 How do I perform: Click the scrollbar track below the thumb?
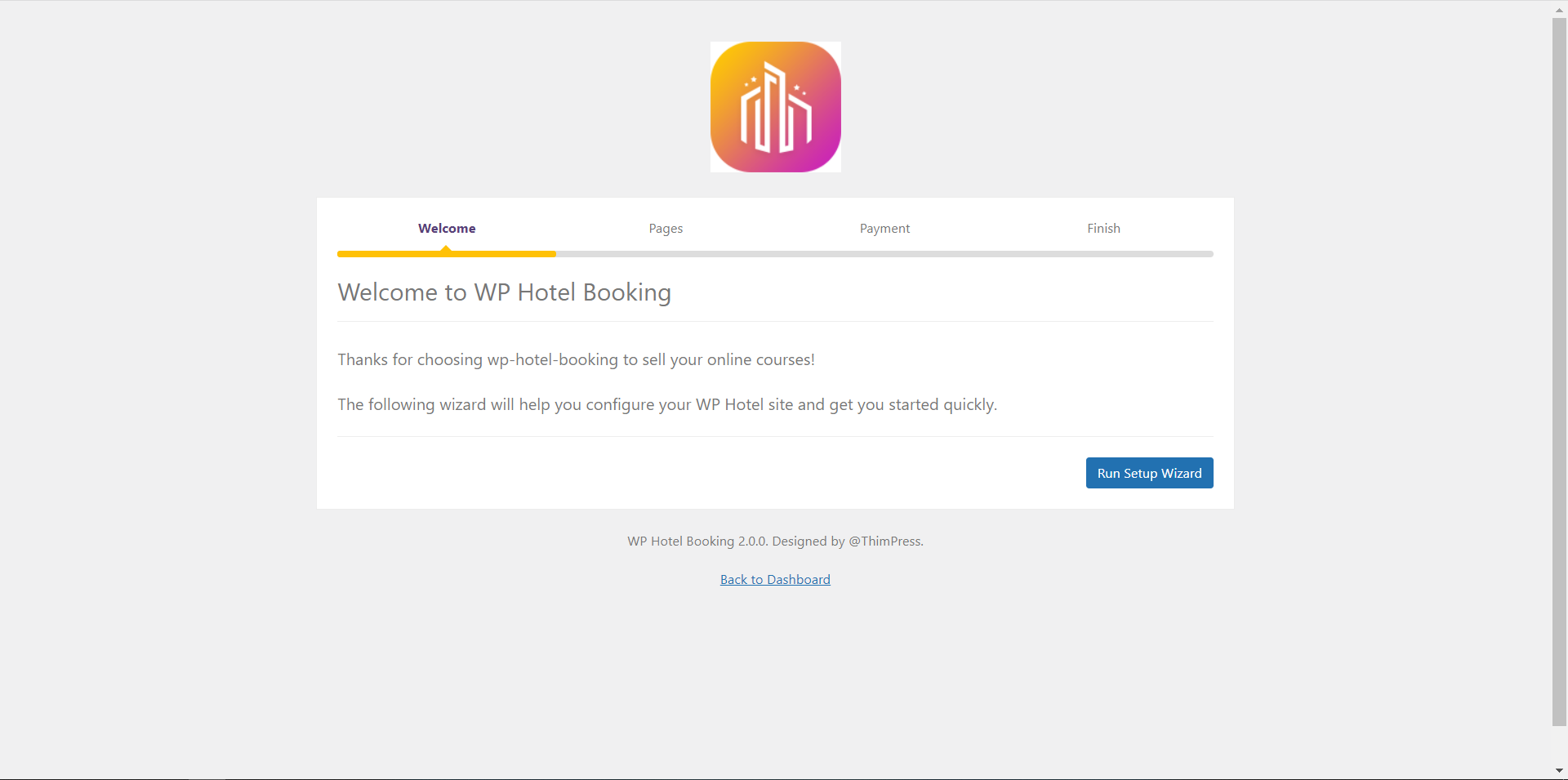[1559, 745]
